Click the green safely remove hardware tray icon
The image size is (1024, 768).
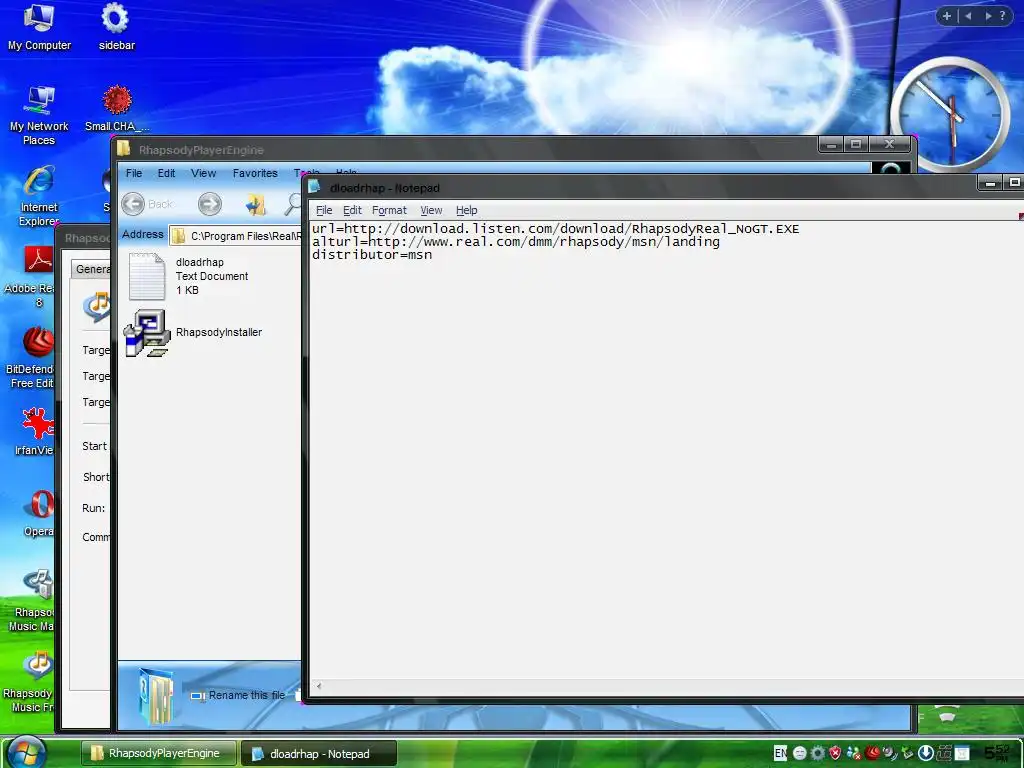pyautogui.click(x=907, y=753)
